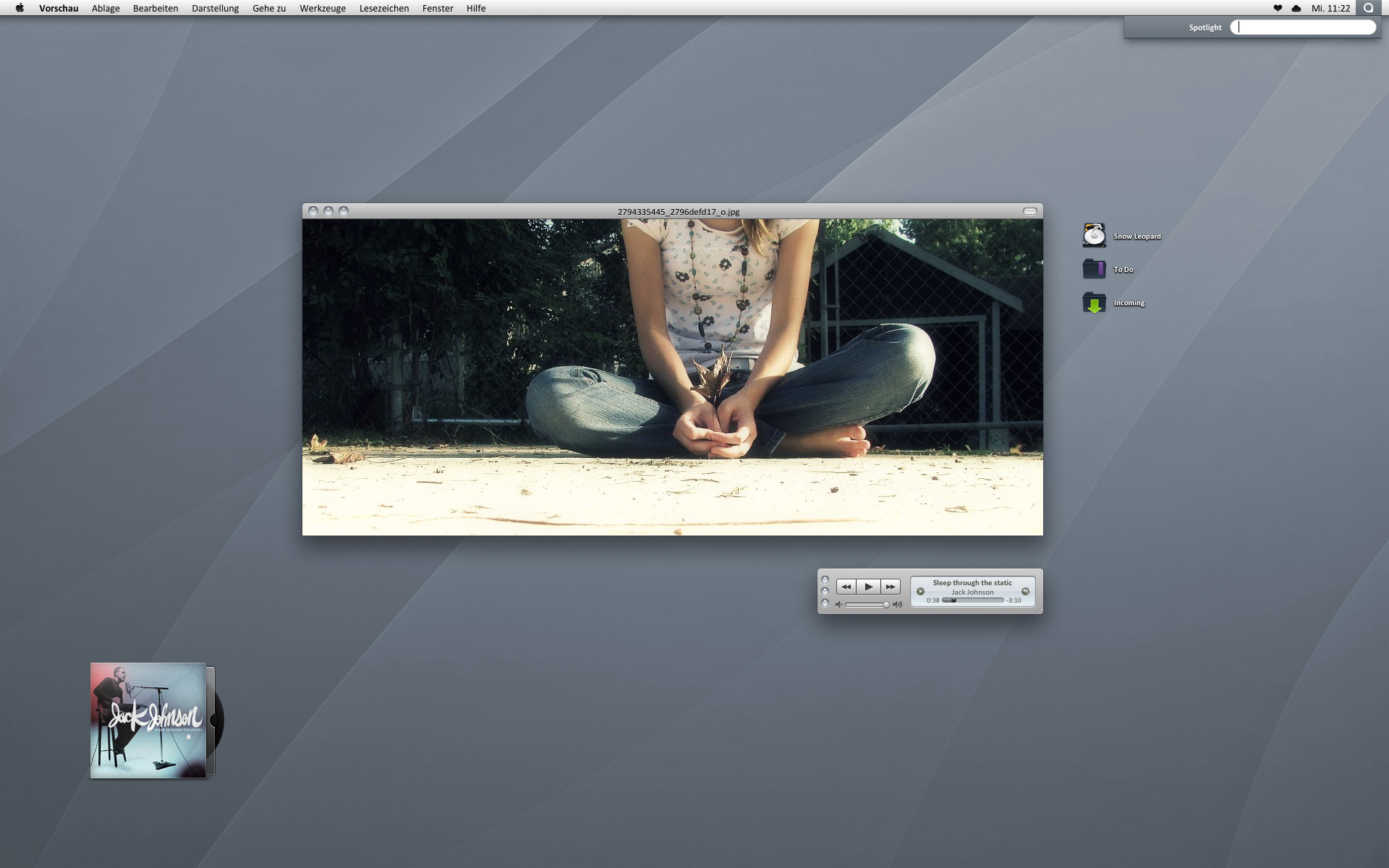Open the Snow Leopard drive icon

(1094, 235)
